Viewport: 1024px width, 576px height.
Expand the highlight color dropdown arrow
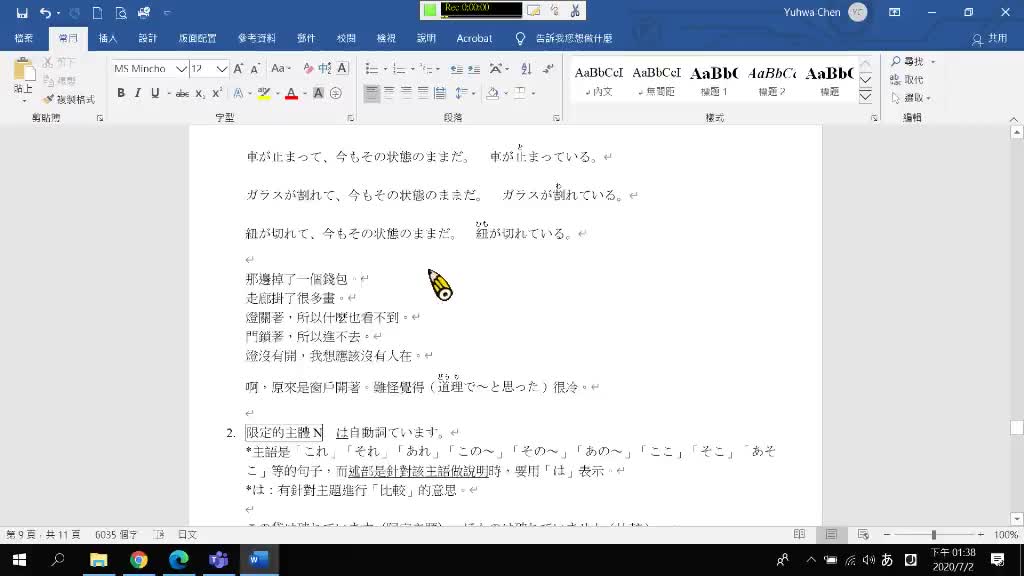click(x=278, y=93)
